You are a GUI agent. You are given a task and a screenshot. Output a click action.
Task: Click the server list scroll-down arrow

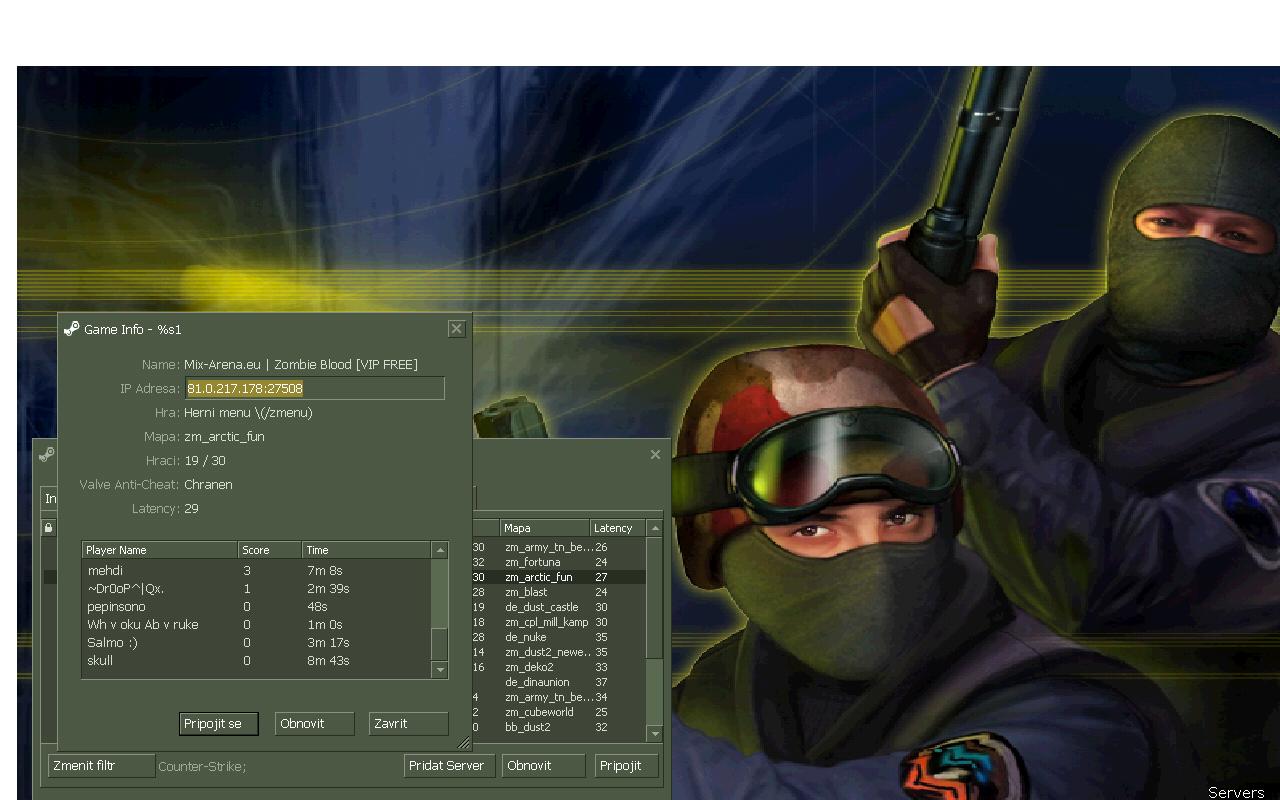coord(655,734)
